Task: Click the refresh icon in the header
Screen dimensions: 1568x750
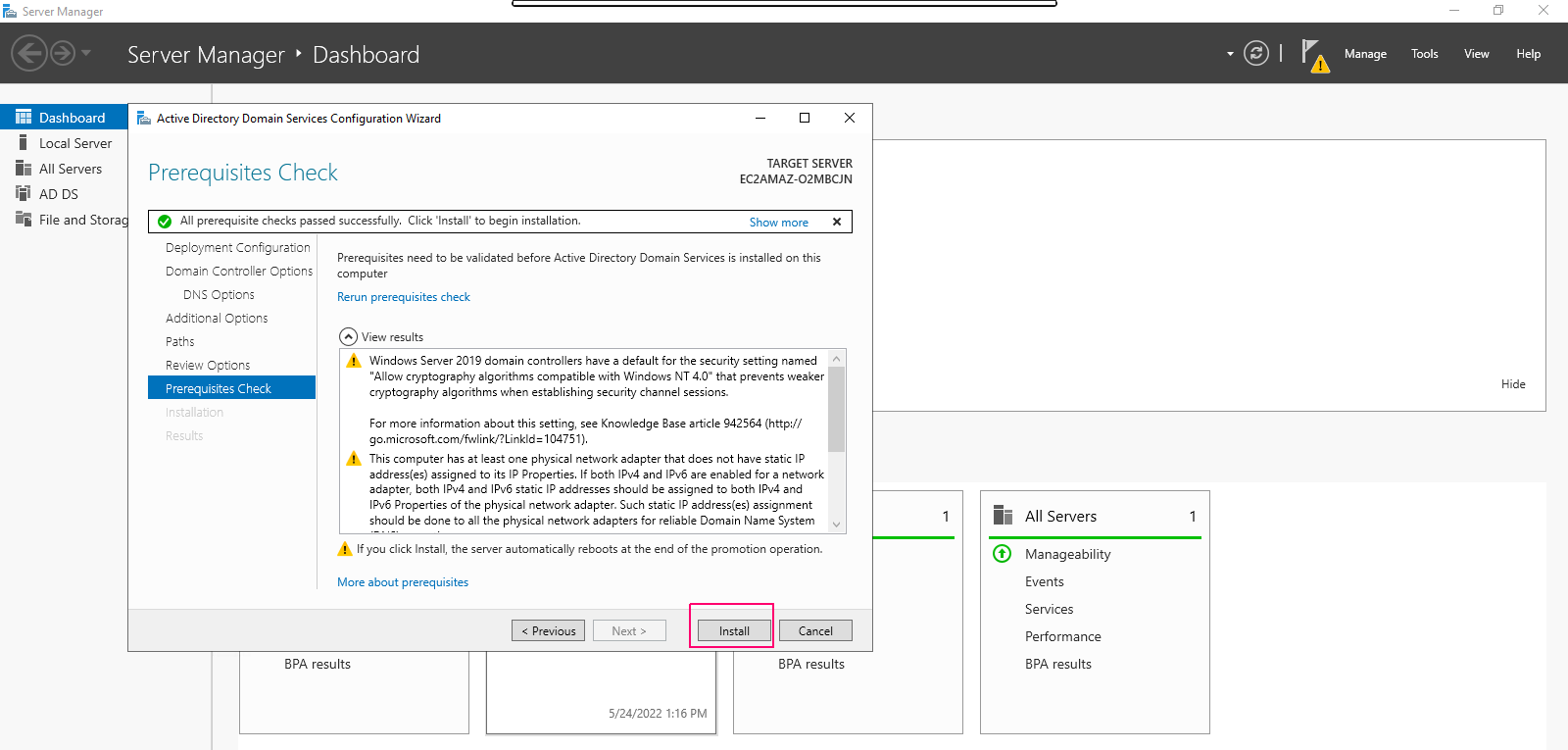Action: pyautogui.click(x=1256, y=53)
